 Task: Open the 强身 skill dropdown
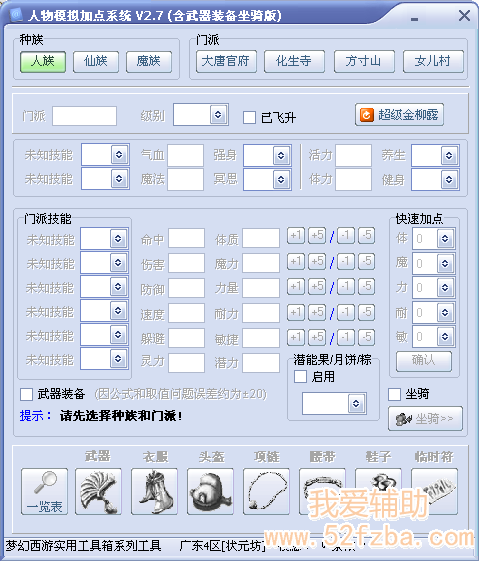coord(281,155)
